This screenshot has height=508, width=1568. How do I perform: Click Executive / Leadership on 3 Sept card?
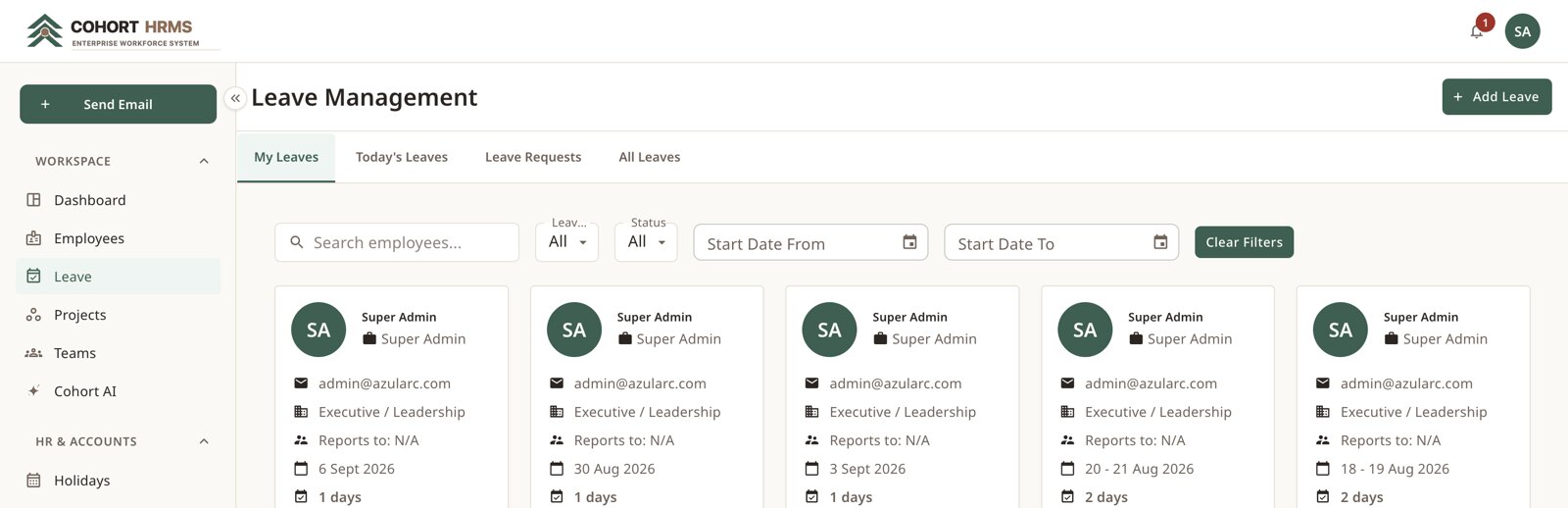point(903,412)
